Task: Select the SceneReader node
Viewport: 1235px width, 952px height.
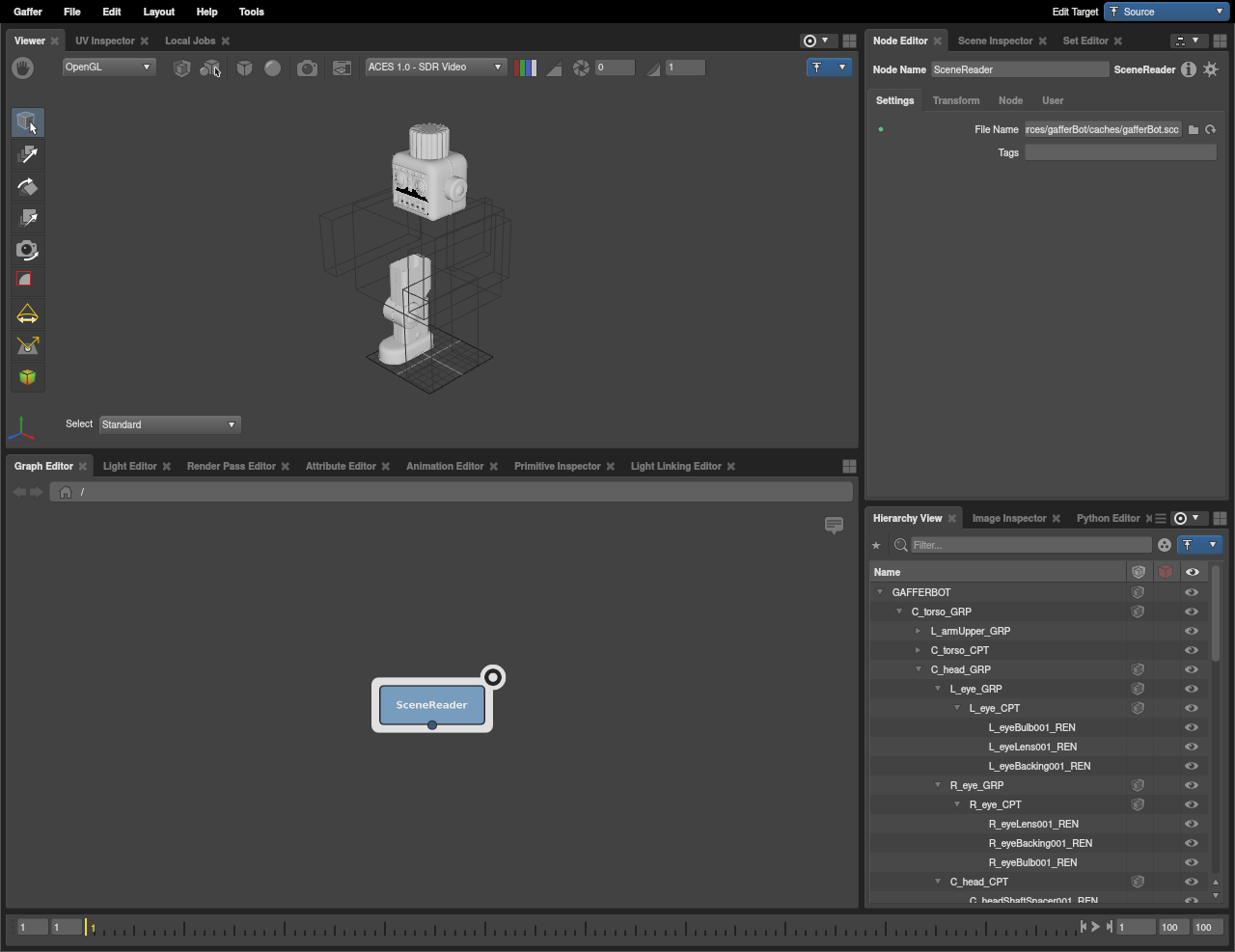Action: [x=432, y=705]
